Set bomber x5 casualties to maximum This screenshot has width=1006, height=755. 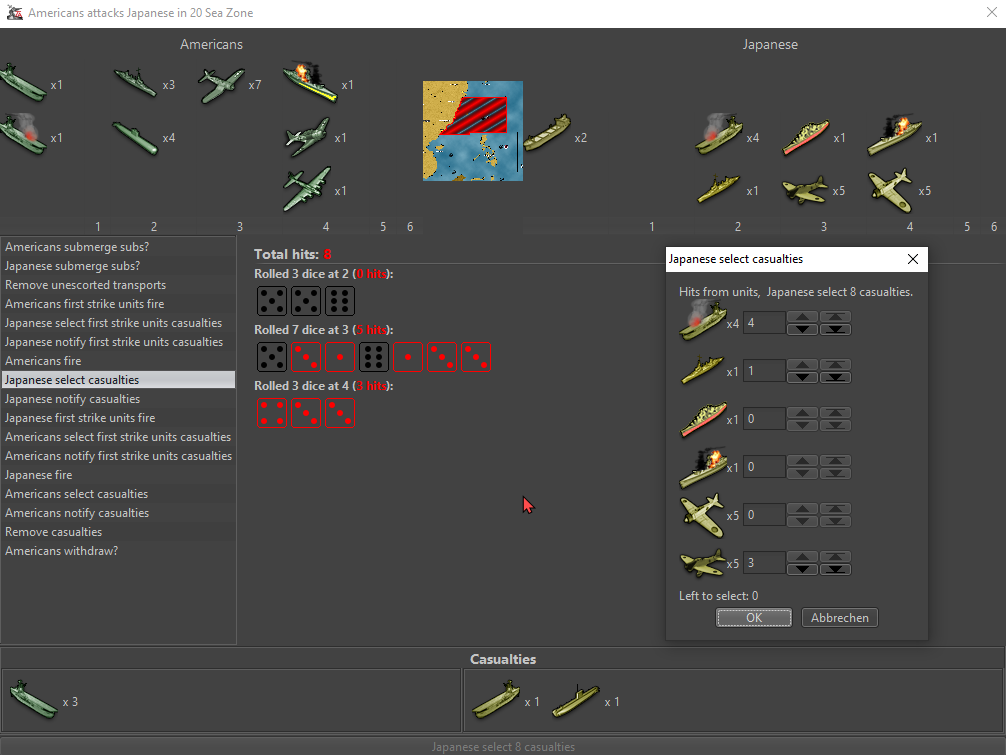835,557
